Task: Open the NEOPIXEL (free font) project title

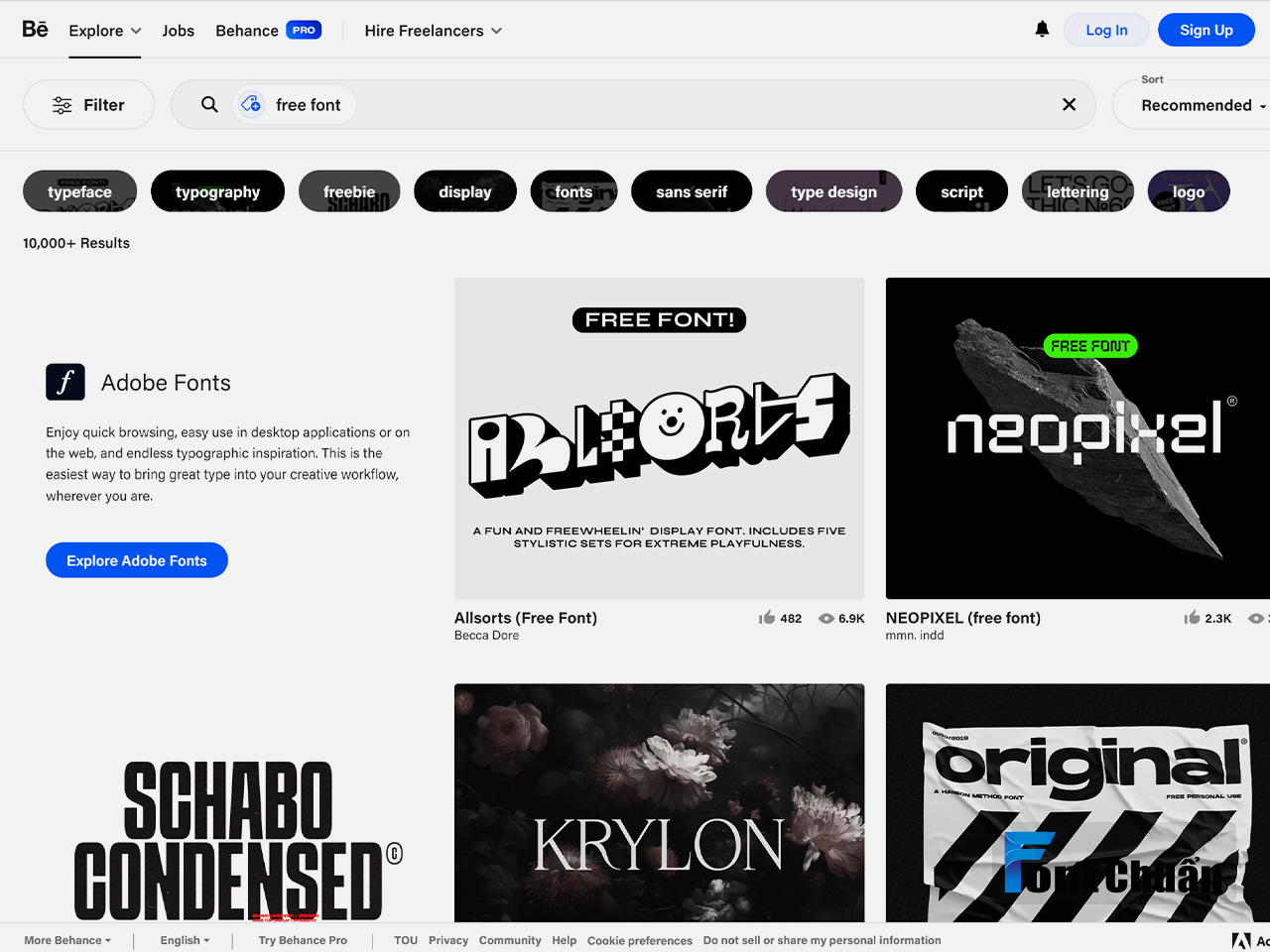Action: tap(963, 618)
